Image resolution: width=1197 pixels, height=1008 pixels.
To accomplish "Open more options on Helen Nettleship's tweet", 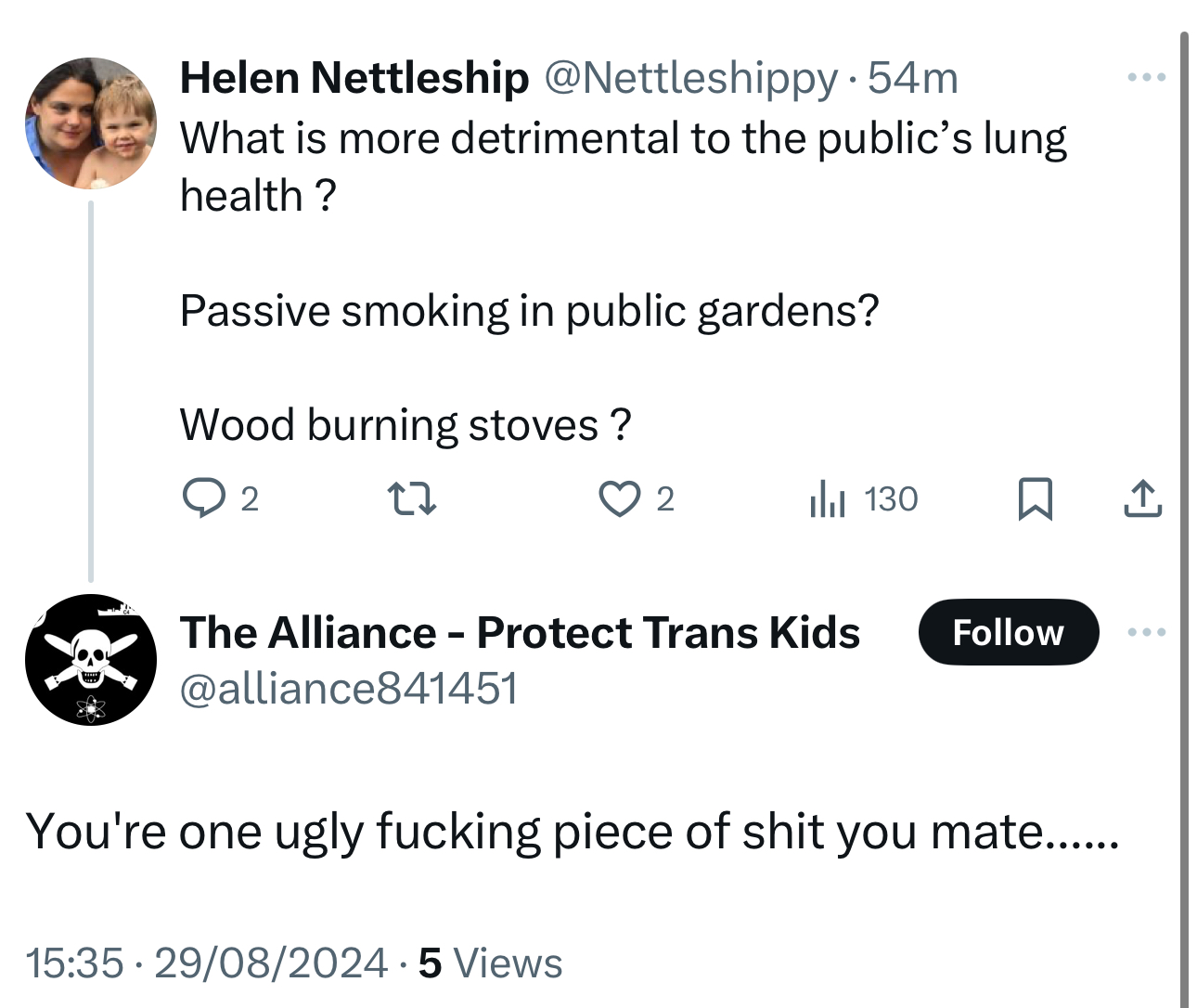I will [x=1146, y=78].
